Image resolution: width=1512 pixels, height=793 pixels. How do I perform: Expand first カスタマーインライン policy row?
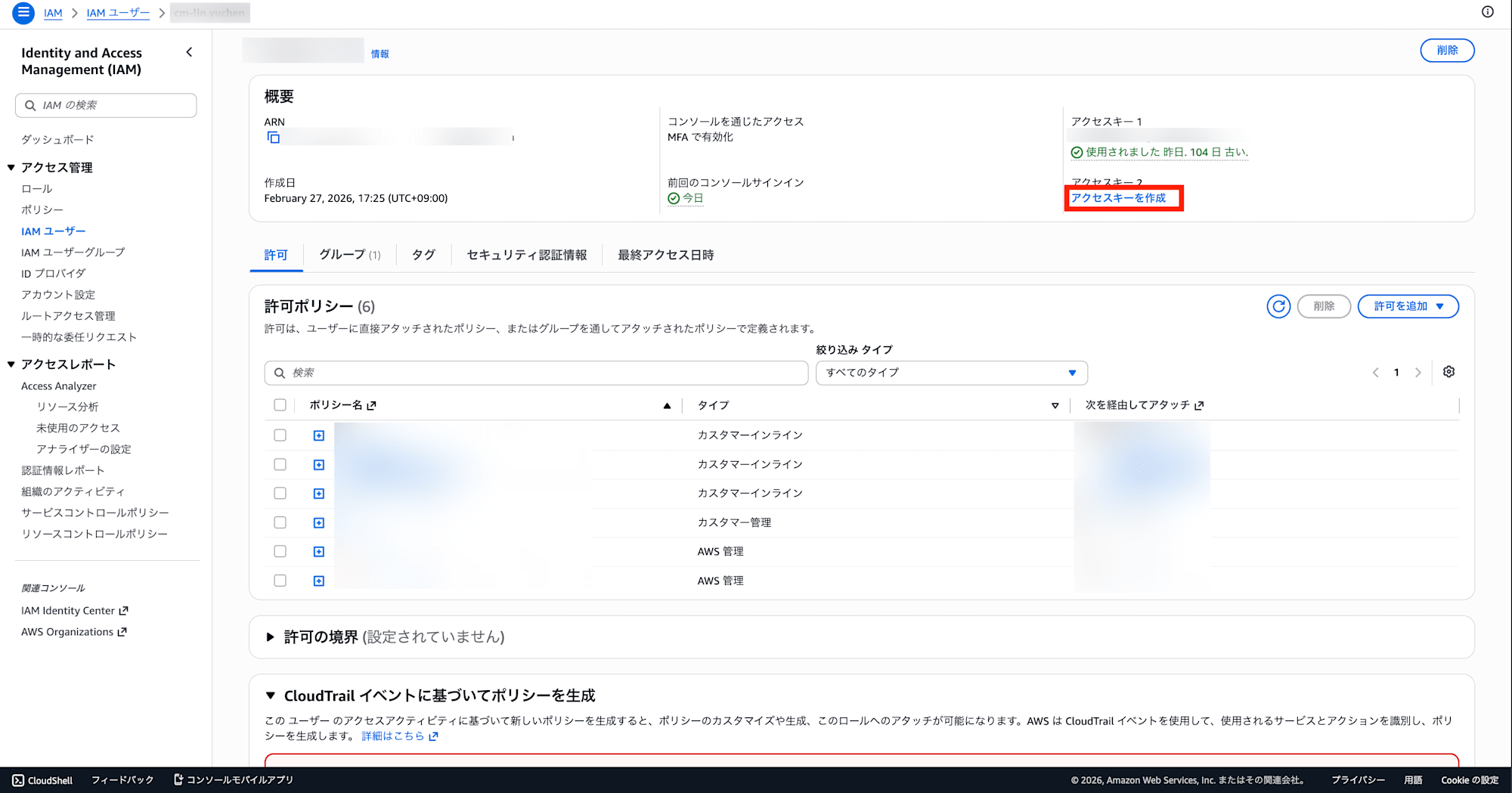[x=319, y=435]
